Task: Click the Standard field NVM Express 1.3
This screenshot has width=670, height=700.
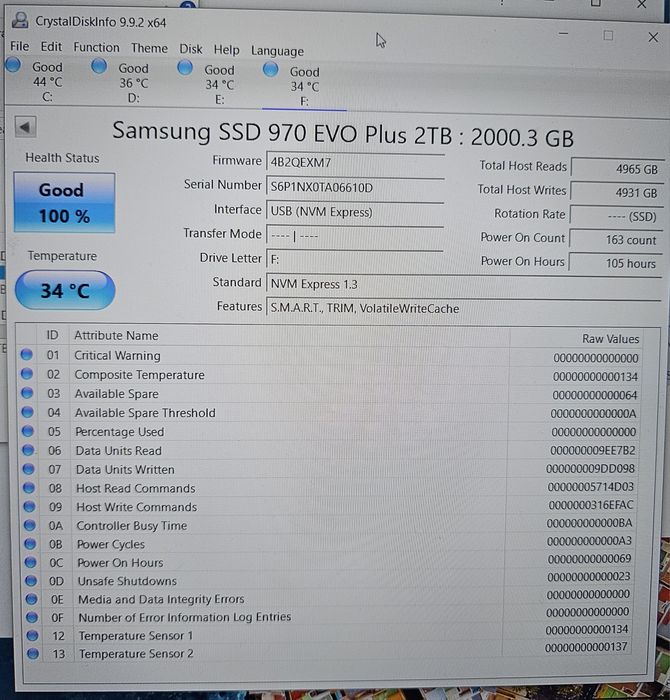Action: 463,284
